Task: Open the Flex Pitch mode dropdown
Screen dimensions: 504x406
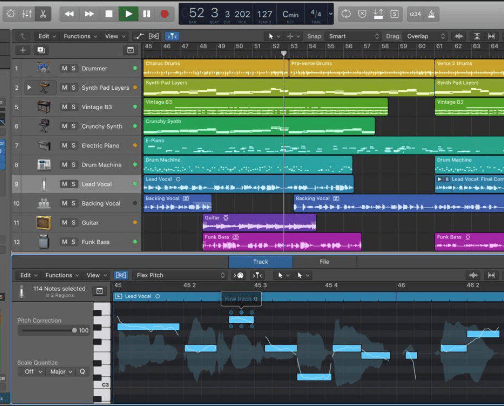Action: coord(180,275)
